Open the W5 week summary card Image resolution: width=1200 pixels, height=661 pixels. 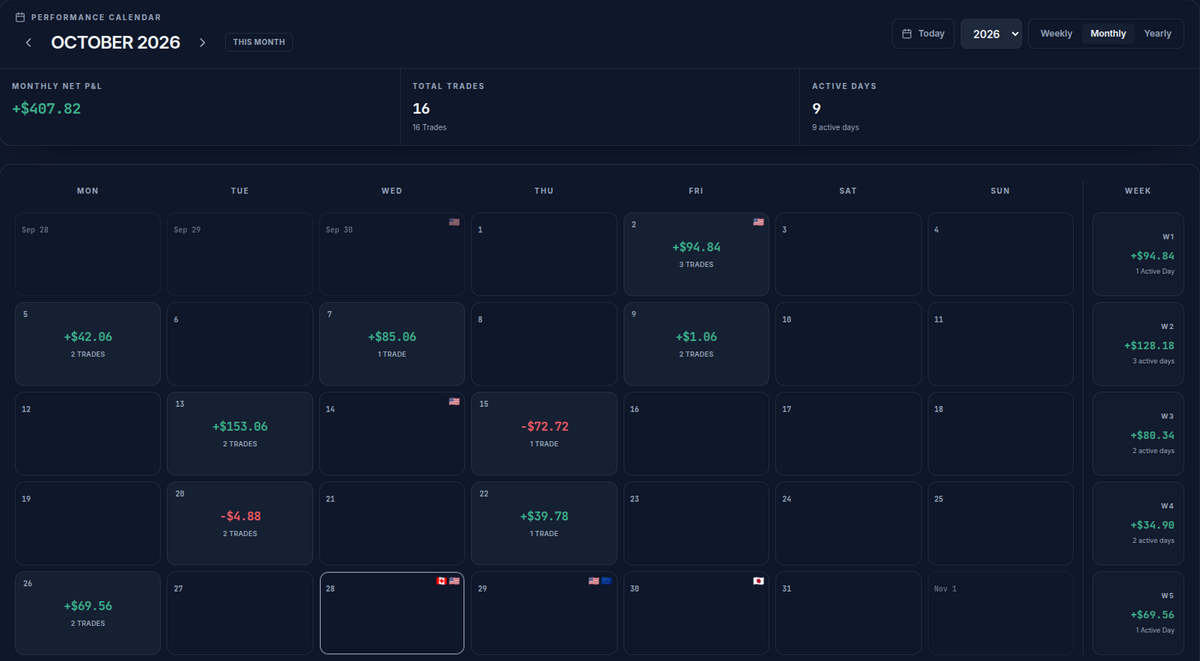click(x=1138, y=613)
